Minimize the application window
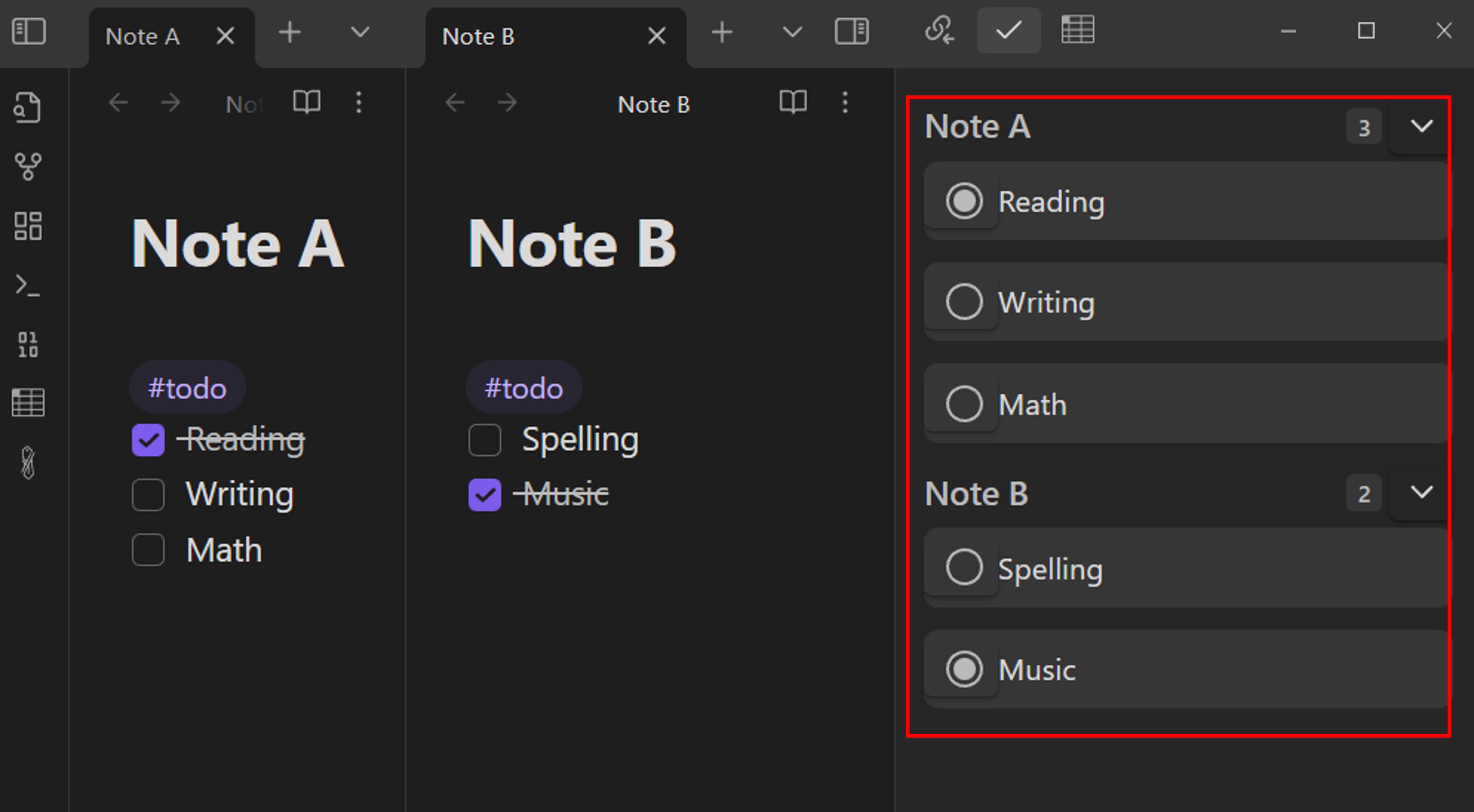The image size is (1474, 812). [1288, 31]
